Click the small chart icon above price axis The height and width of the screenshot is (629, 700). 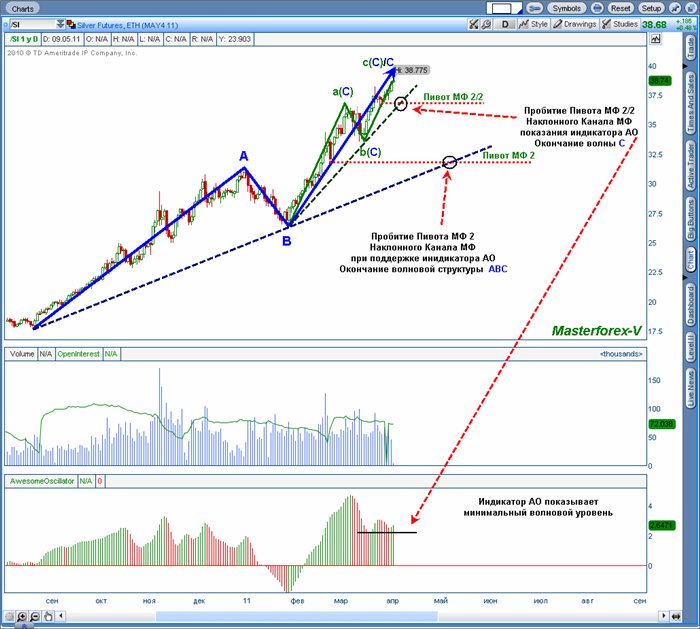tap(655, 39)
